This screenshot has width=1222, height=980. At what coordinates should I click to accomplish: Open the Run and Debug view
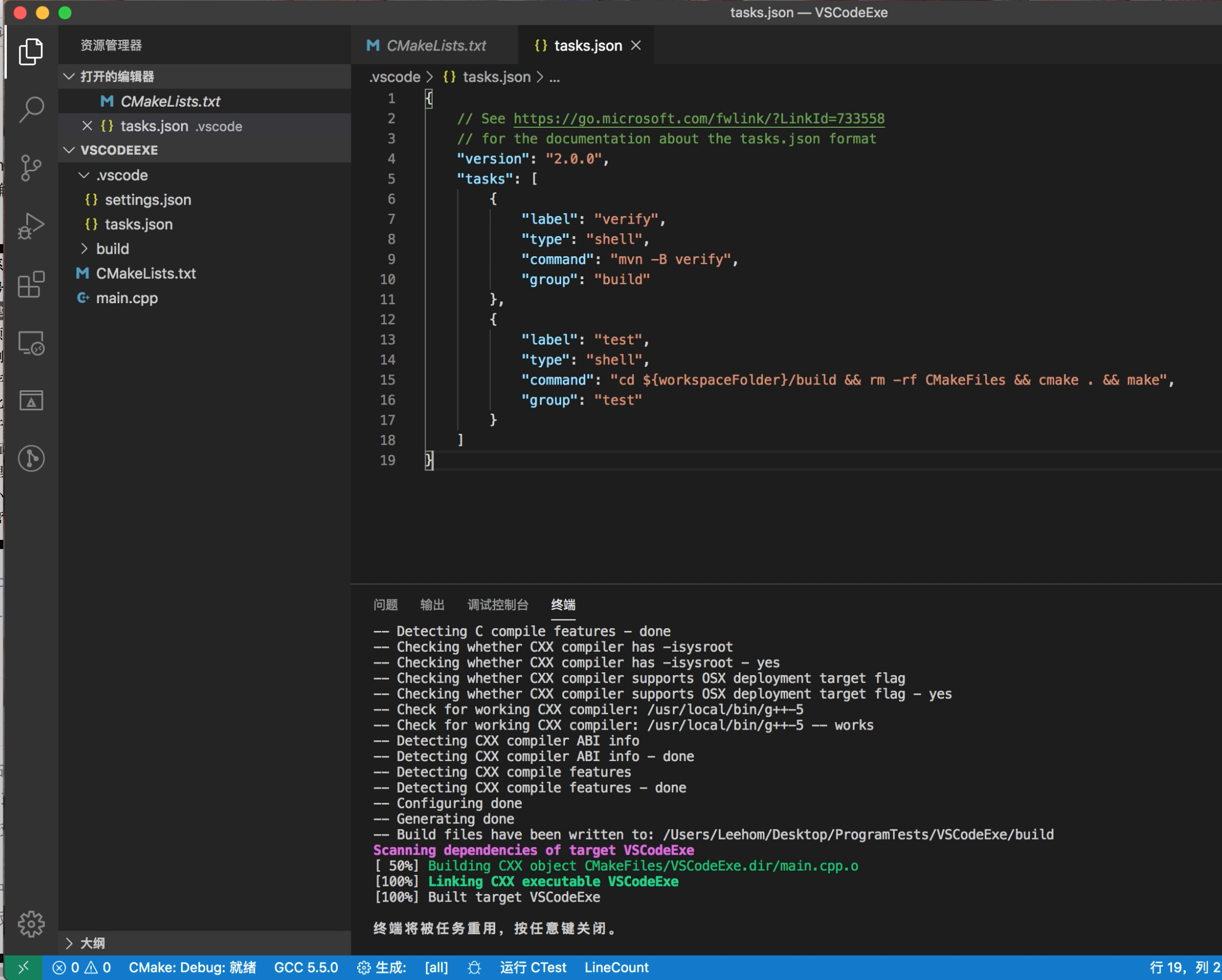[32, 226]
